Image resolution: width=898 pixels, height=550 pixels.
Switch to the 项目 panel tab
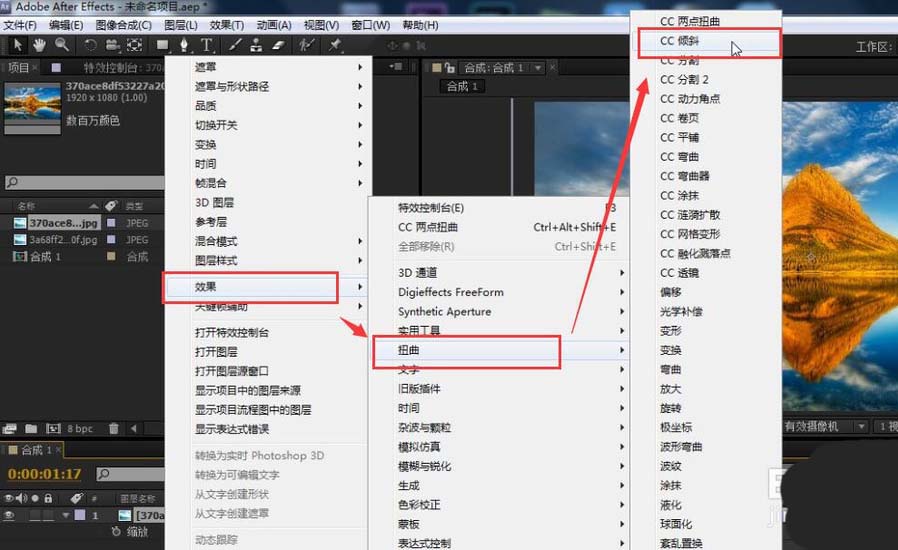18,68
